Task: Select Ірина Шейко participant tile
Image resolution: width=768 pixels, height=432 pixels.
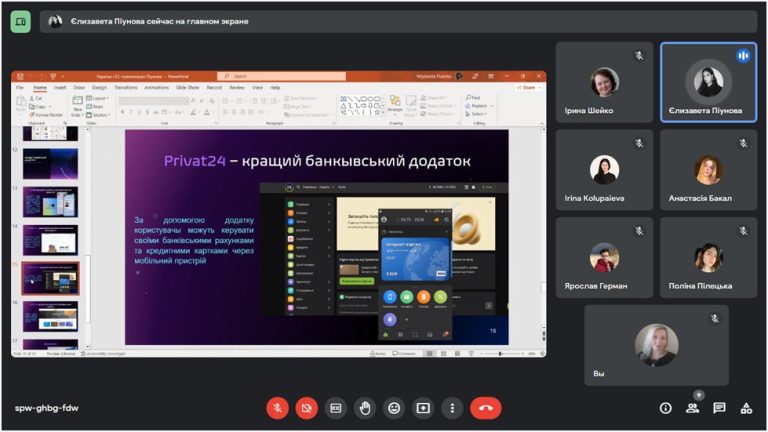Action: [604, 82]
